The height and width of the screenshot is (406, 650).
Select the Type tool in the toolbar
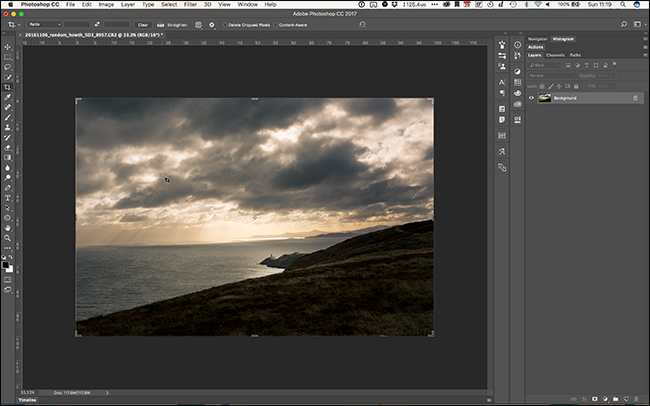pos(8,197)
